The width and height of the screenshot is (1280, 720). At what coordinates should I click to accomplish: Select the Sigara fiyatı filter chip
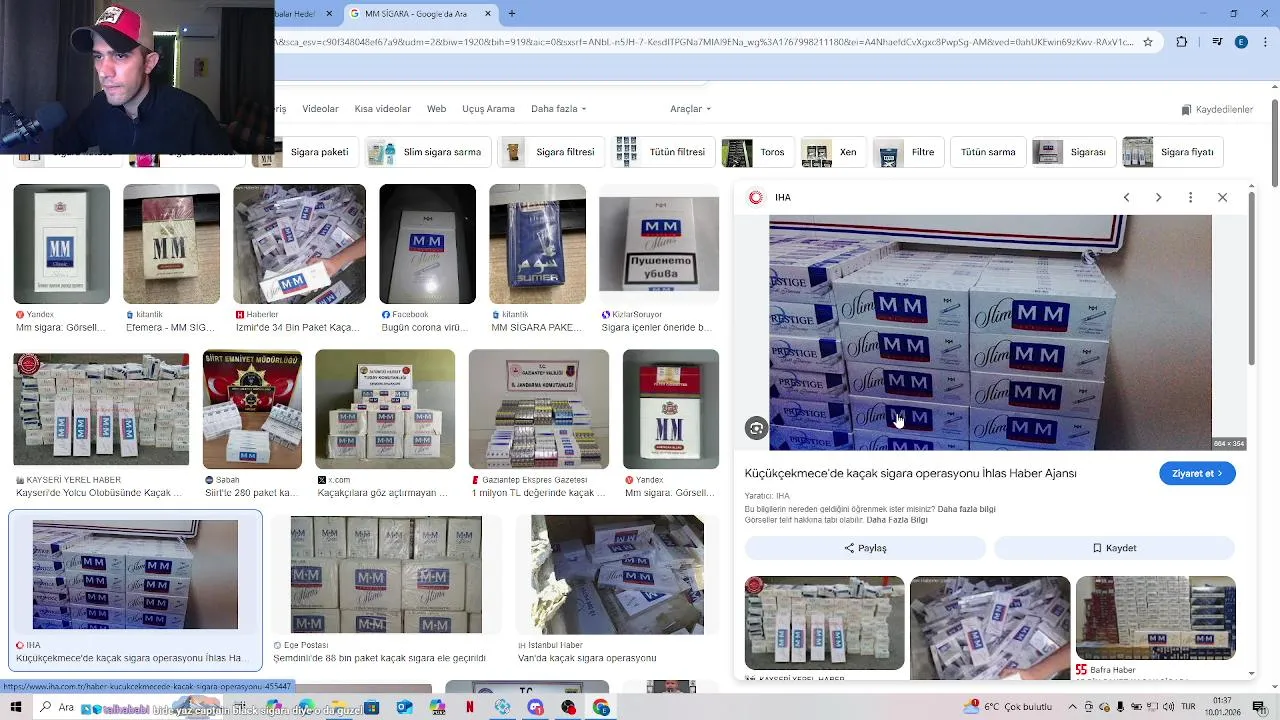1172,152
